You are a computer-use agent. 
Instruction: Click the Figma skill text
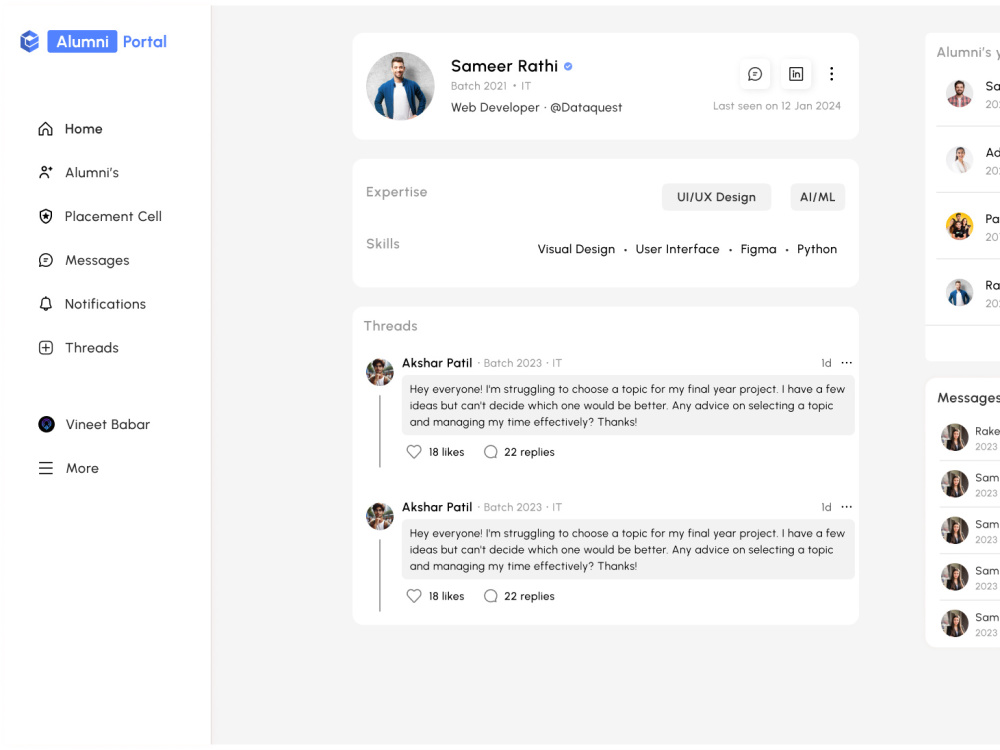pos(758,249)
